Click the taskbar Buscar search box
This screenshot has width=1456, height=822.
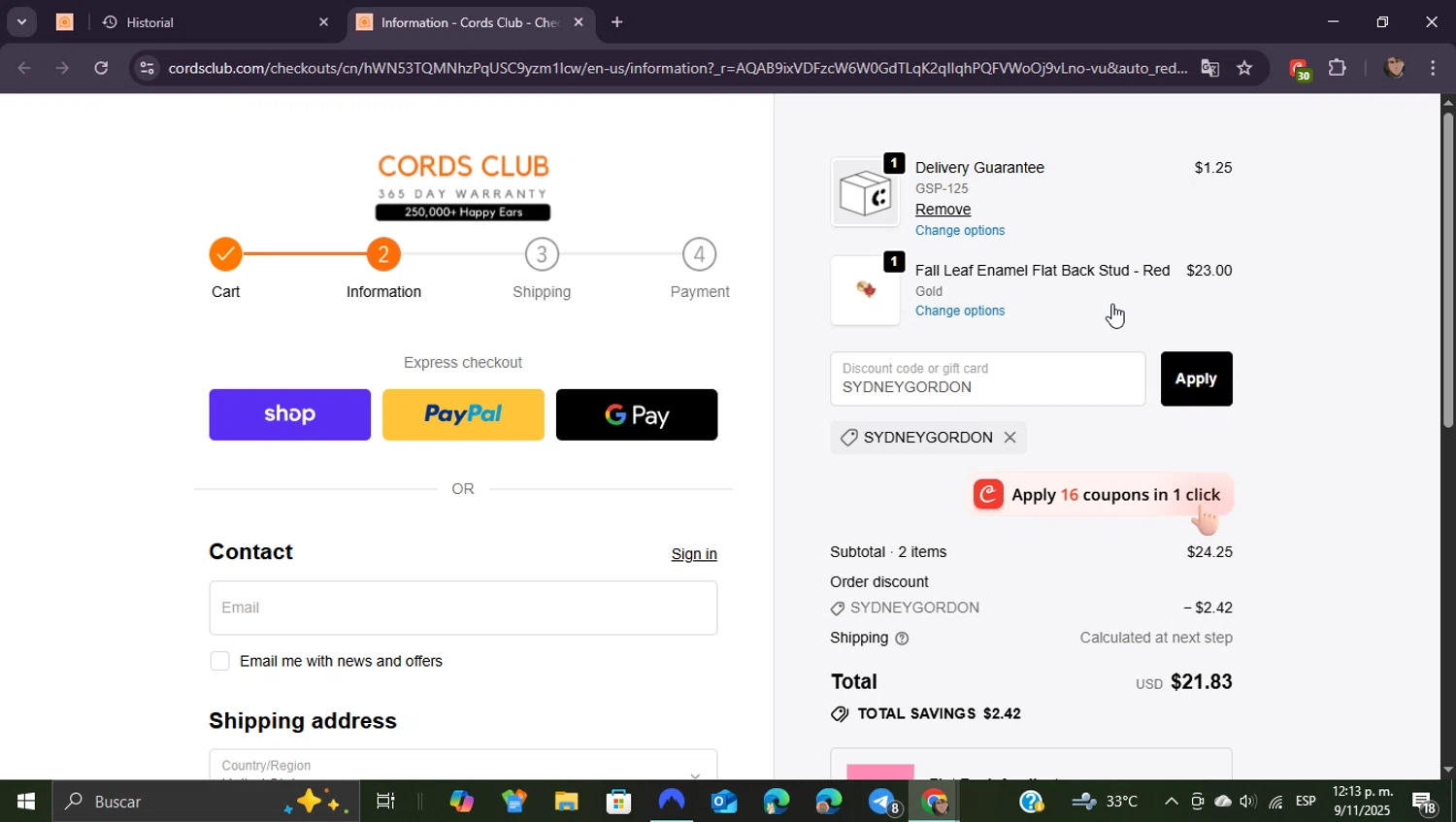(204, 802)
